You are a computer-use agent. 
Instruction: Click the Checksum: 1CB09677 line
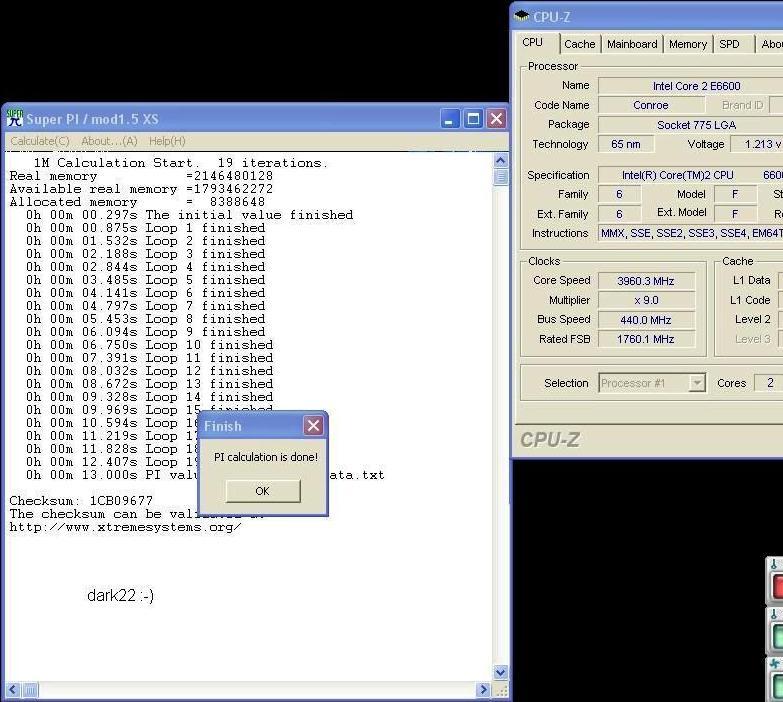click(81, 501)
